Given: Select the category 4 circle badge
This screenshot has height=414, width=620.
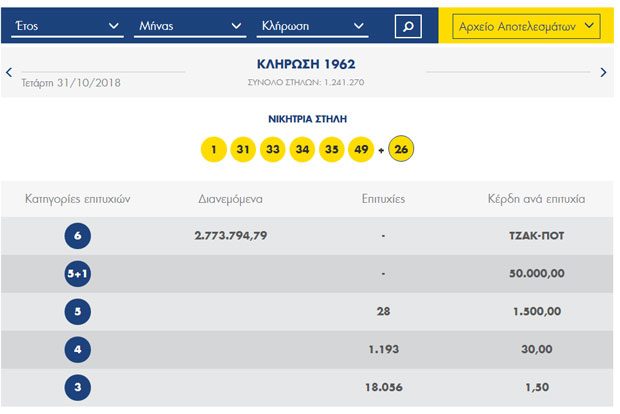Looking at the screenshot, I should pyautogui.click(x=78, y=350).
